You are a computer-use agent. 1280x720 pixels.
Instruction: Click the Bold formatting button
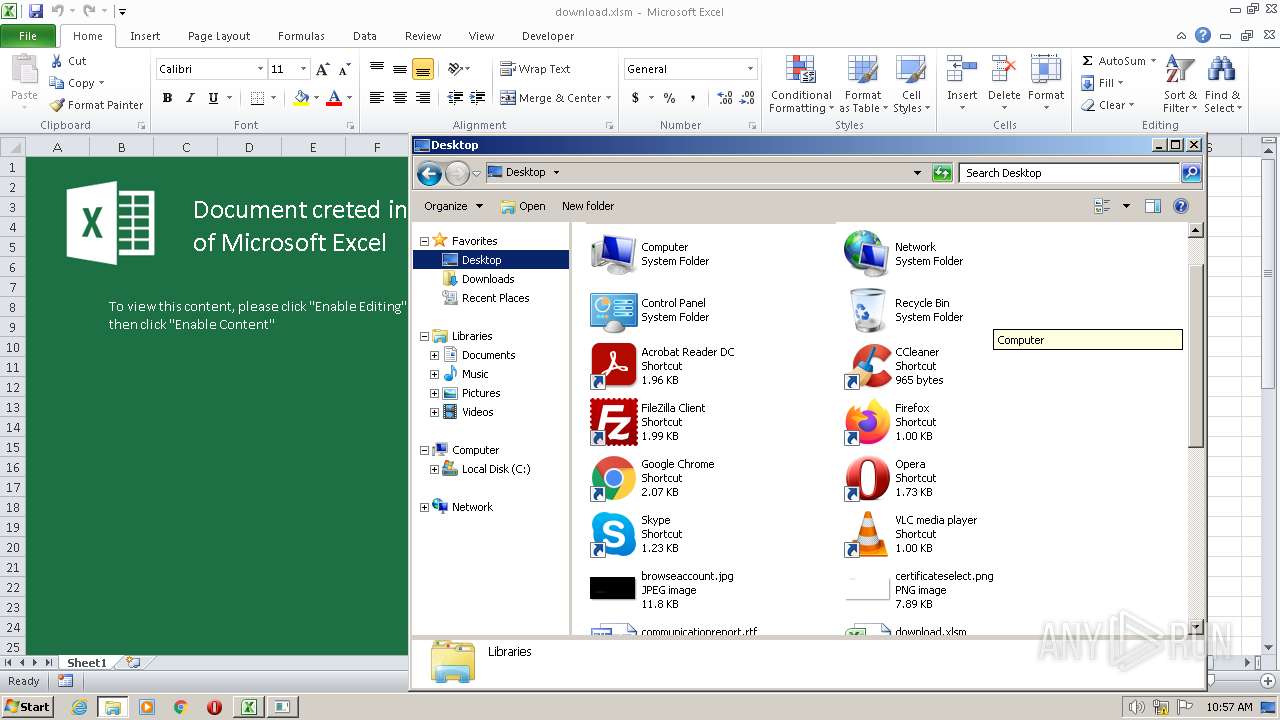pyautogui.click(x=167, y=98)
